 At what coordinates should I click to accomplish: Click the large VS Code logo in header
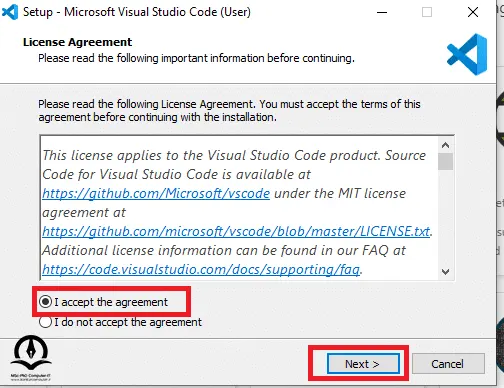[x=467, y=54]
